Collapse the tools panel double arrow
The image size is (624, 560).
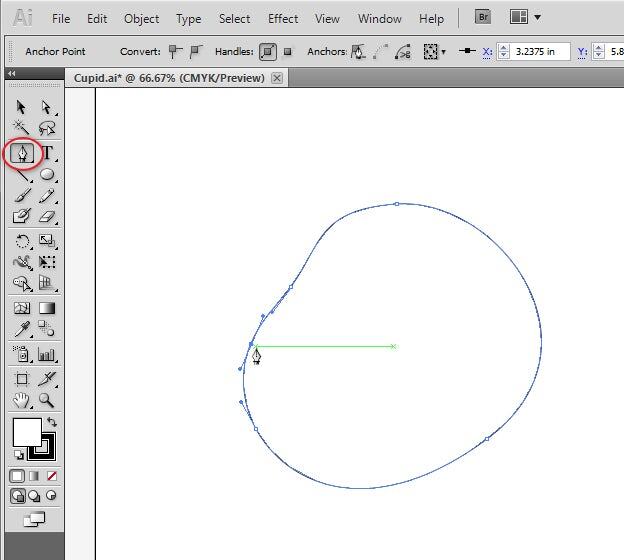12,74
